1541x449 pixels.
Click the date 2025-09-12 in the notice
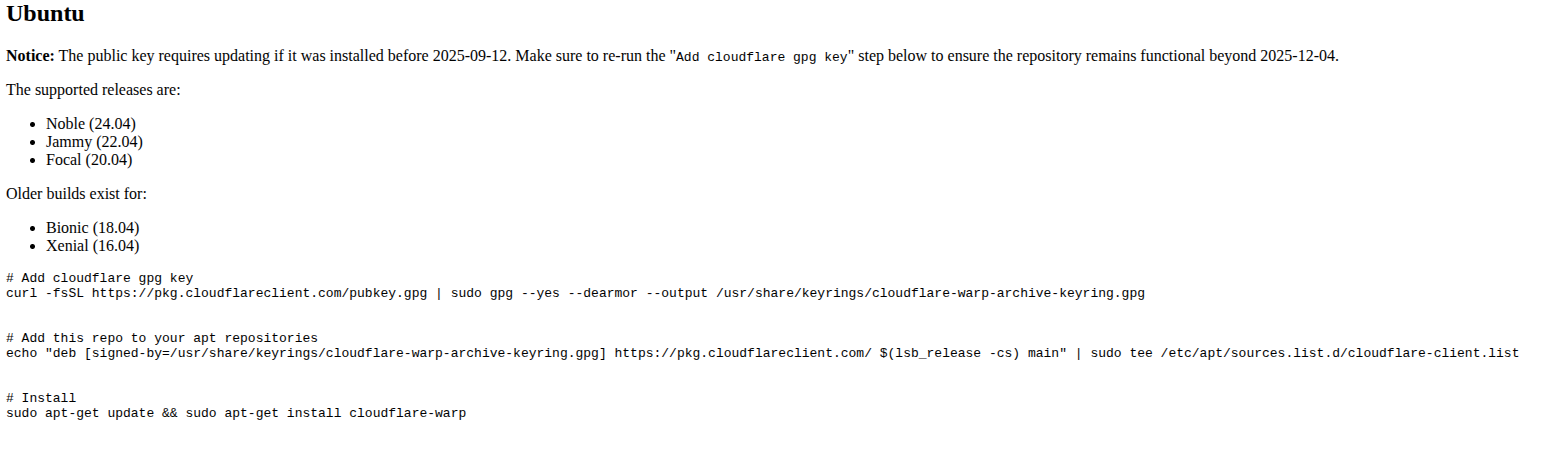tap(470, 56)
